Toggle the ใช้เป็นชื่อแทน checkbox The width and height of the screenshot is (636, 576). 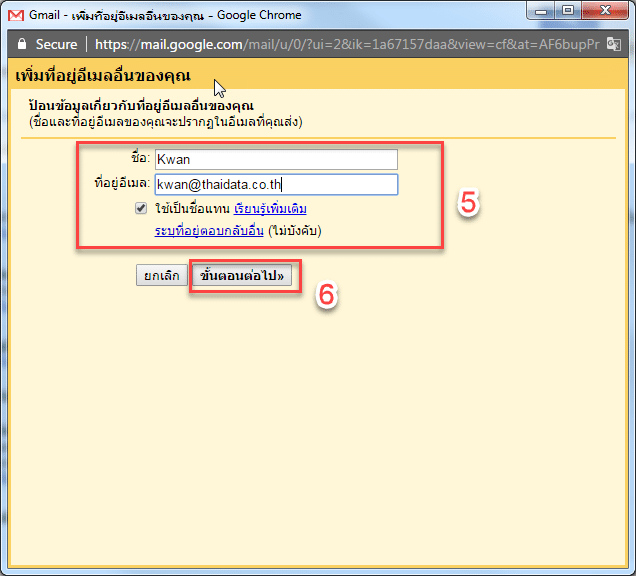[141, 208]
